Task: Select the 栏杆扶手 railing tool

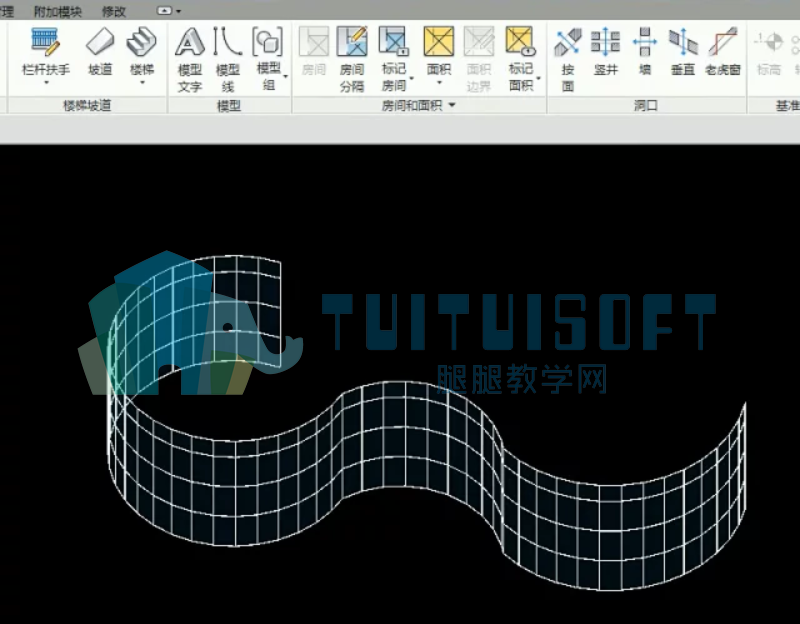Action: [45, 51]
